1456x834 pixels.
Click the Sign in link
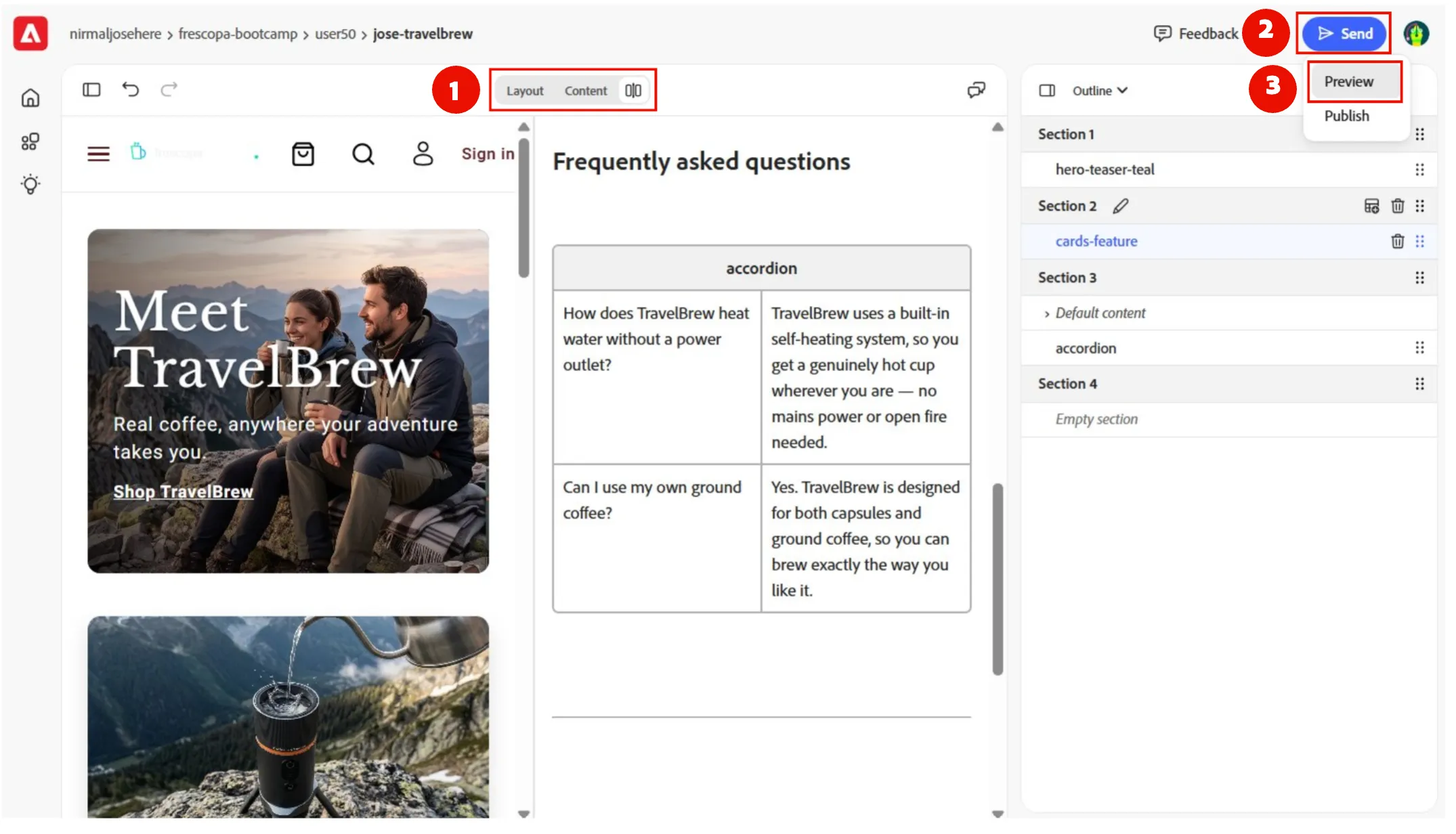[x=488, y=154]
